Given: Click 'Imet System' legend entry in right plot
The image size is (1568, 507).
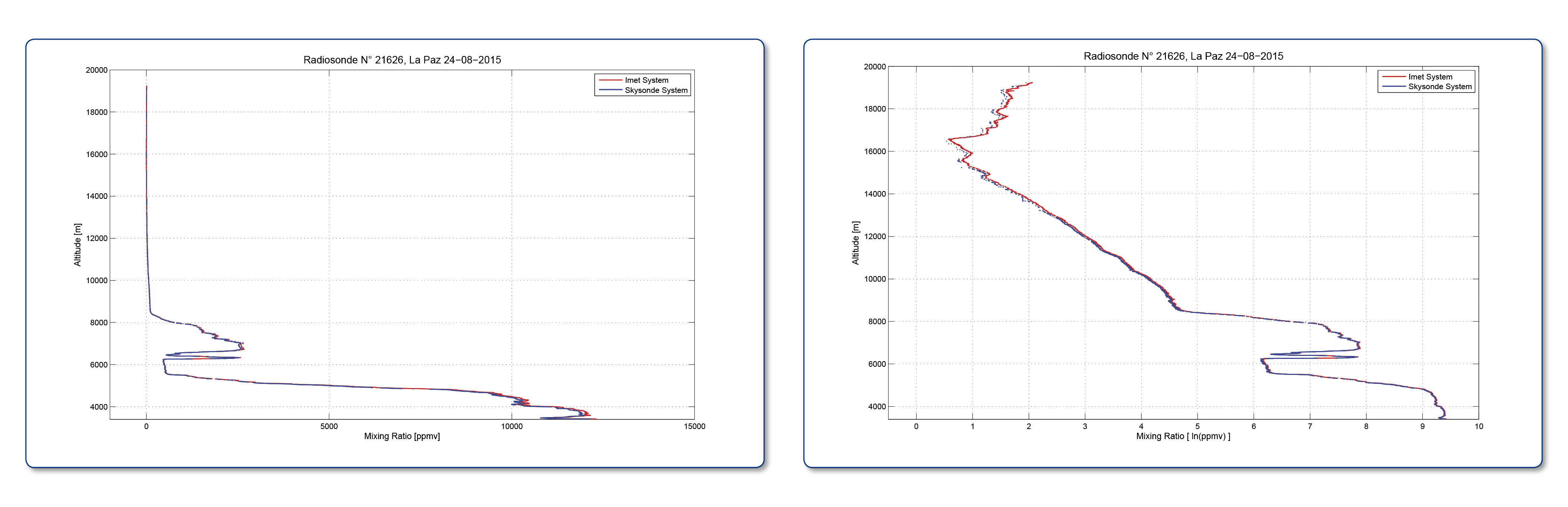Looking at the screenshot, I should coord(1430,76).
